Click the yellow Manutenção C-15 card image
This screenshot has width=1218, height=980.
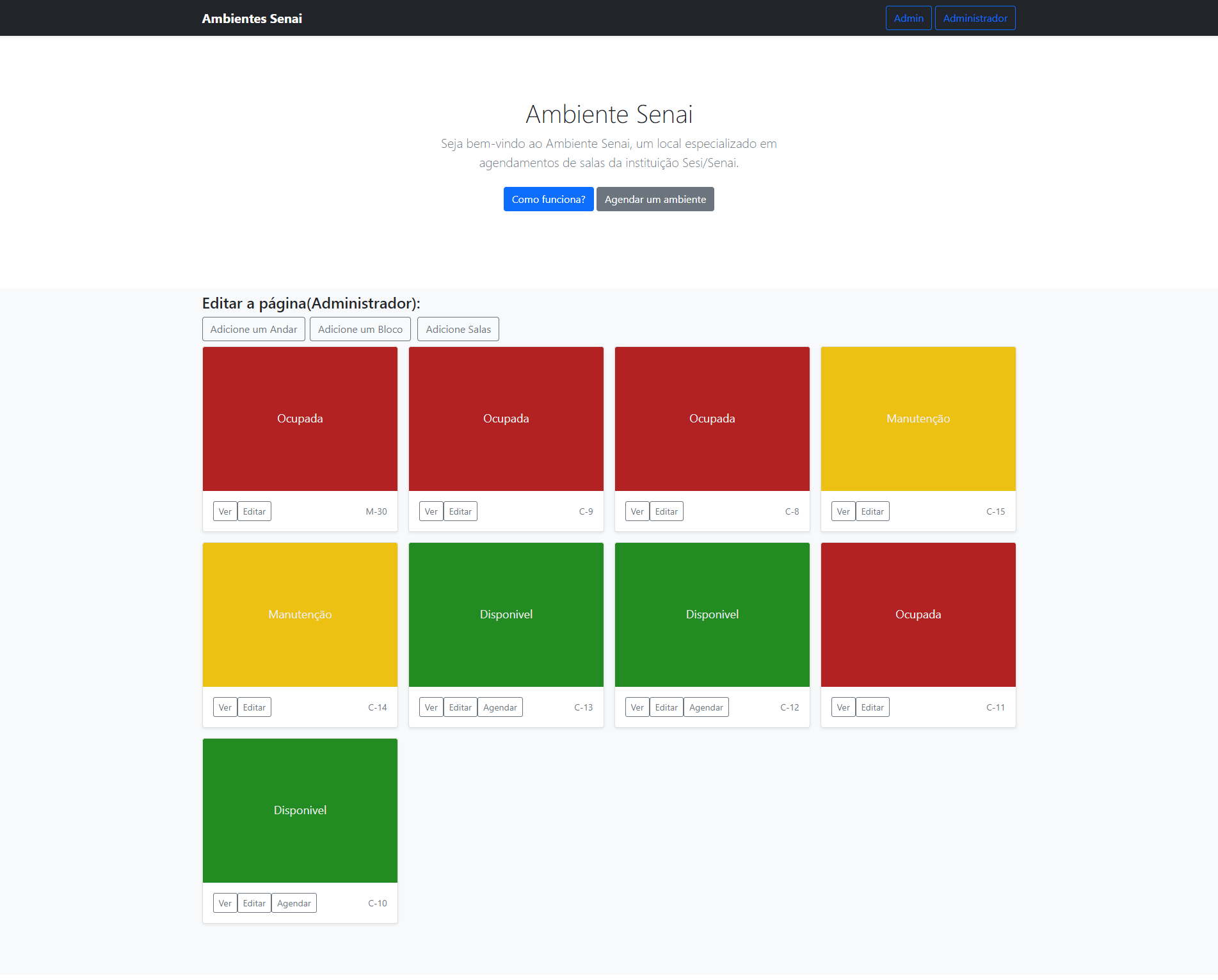tap(918, 419)
